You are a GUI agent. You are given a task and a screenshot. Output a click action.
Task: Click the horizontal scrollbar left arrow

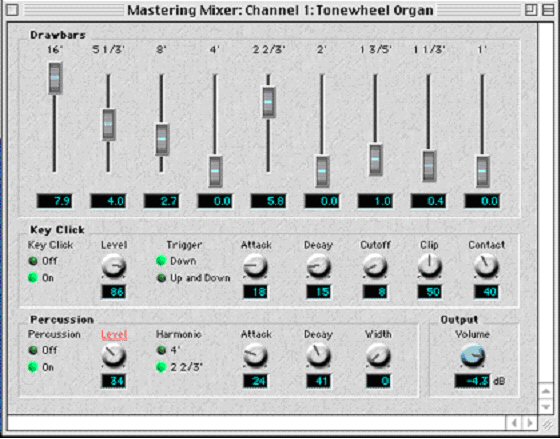click(514, 423)
